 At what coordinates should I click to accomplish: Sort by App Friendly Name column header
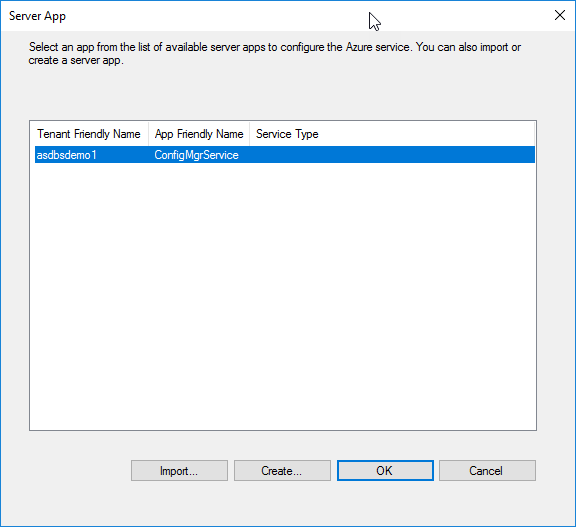(x=199, y=134)
